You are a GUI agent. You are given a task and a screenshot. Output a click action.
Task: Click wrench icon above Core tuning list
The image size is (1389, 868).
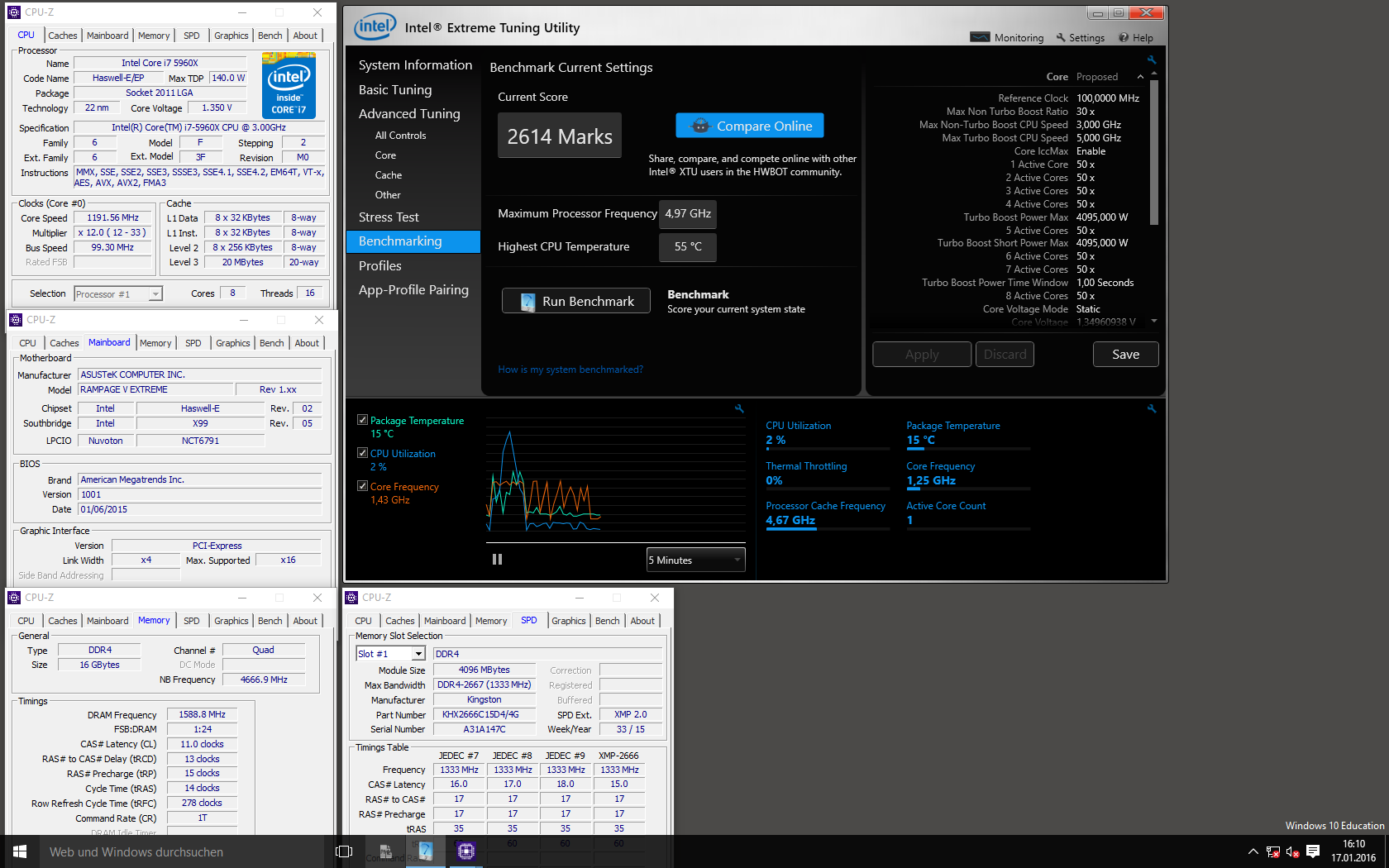pos(1151,60)
